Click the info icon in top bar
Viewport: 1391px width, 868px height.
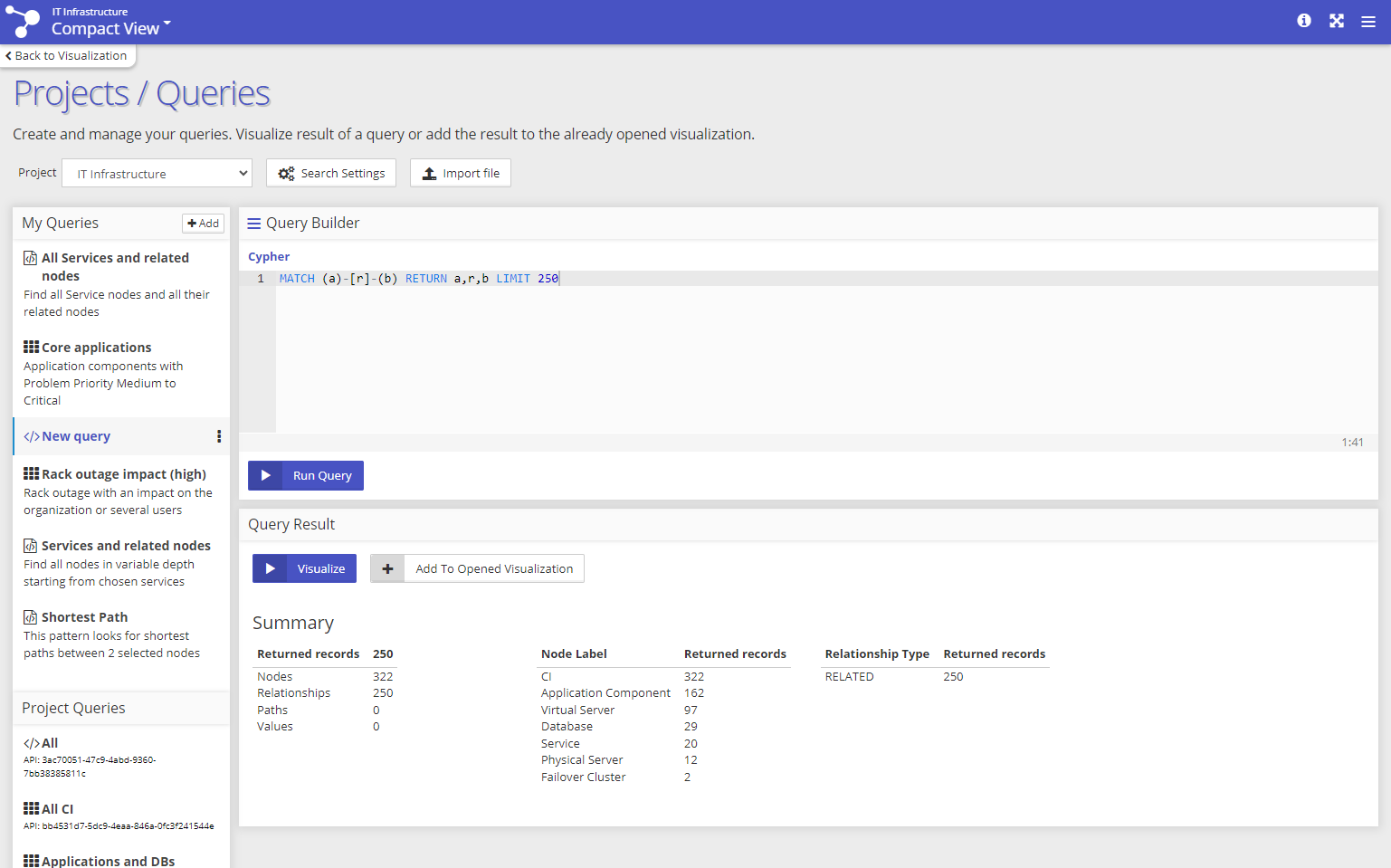click(1303, 21)
